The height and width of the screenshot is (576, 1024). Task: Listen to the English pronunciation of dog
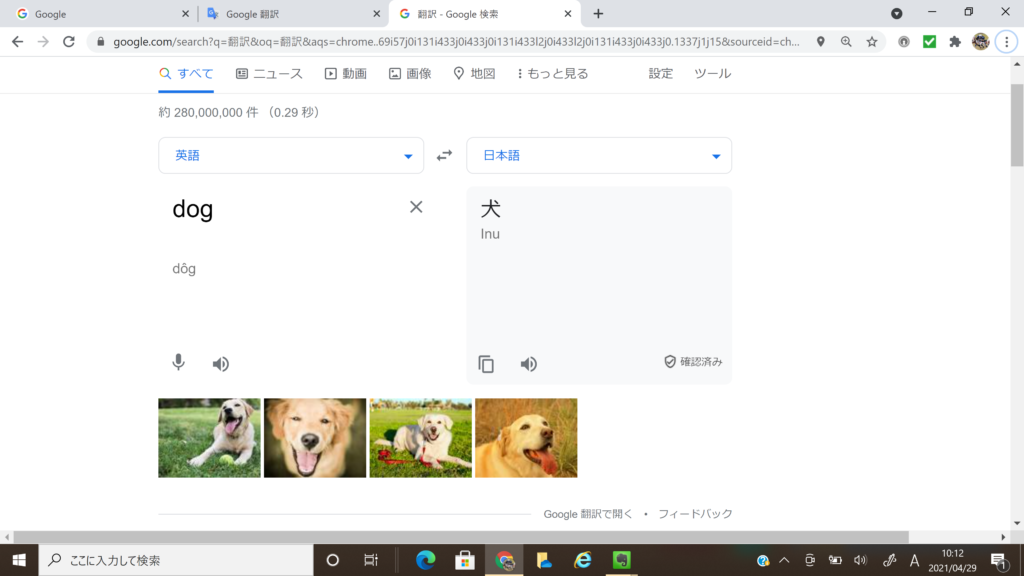click(x=221, y=364)
